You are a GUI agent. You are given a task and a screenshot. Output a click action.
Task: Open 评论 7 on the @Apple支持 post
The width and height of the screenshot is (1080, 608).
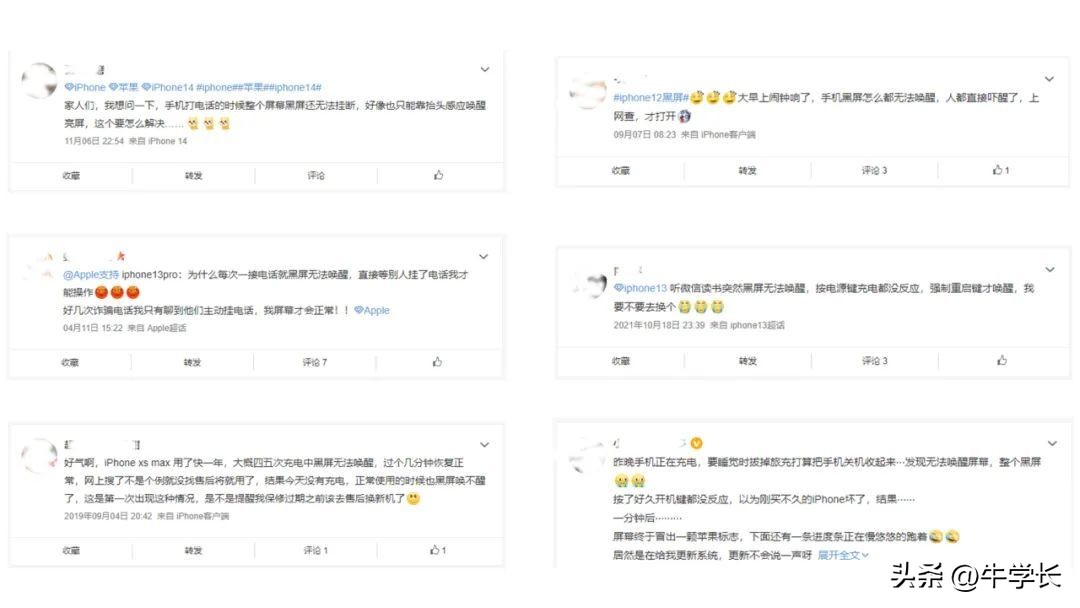[x=315, y=362]
